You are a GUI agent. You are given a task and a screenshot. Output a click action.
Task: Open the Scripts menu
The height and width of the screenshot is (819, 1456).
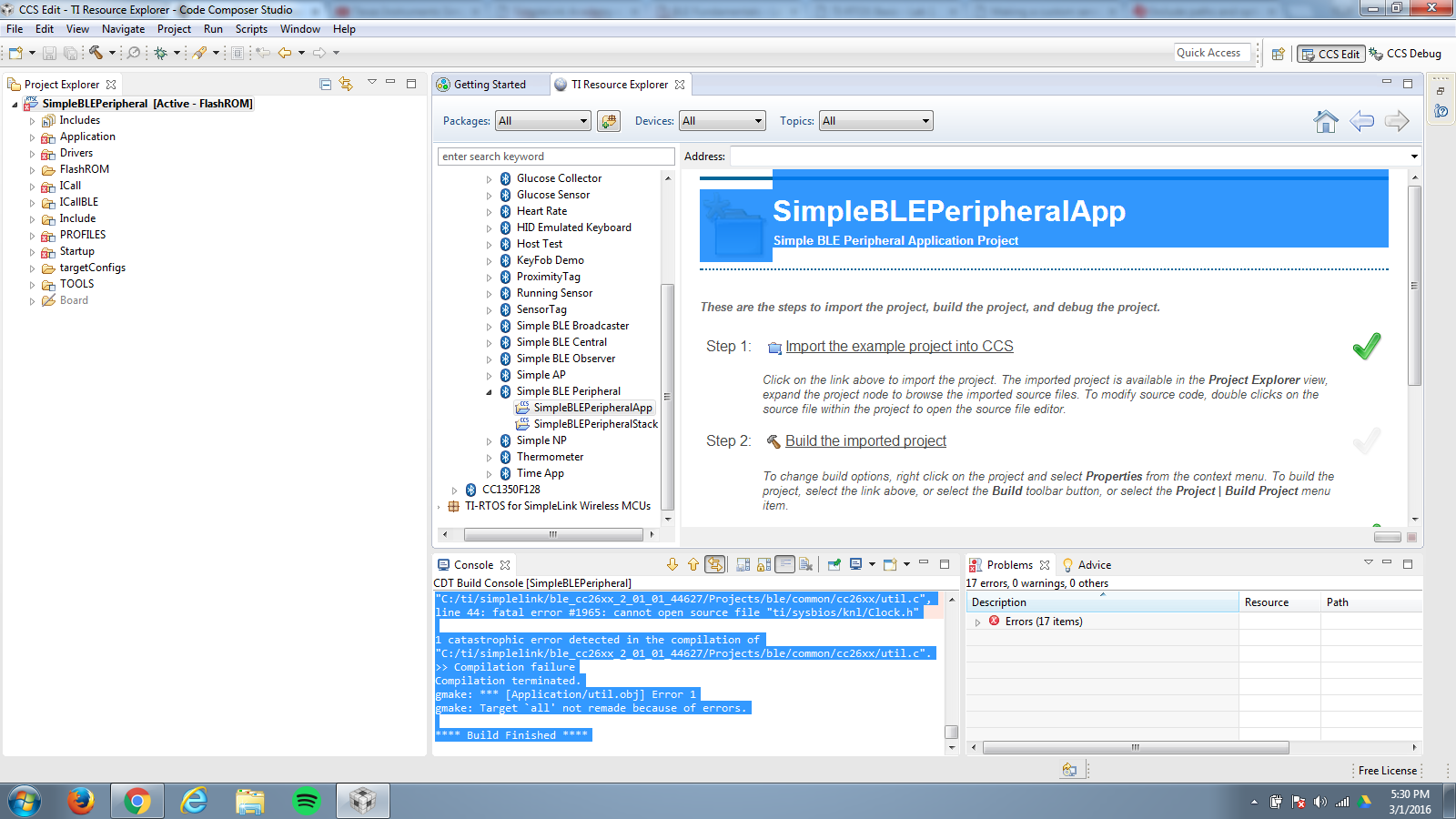pyautogui.click(x=251, y=29)
